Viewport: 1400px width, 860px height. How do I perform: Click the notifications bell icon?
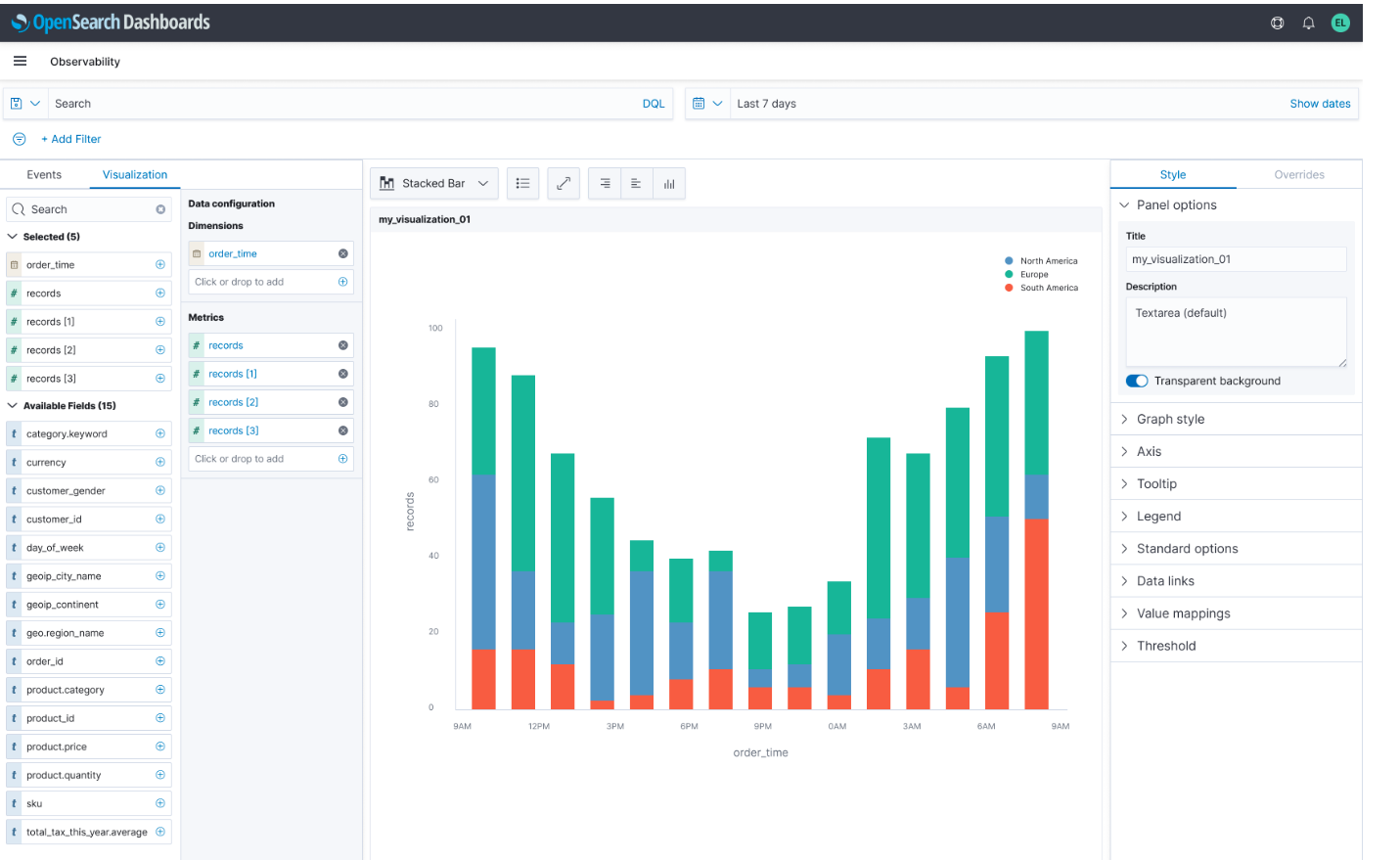[1308, 22]
